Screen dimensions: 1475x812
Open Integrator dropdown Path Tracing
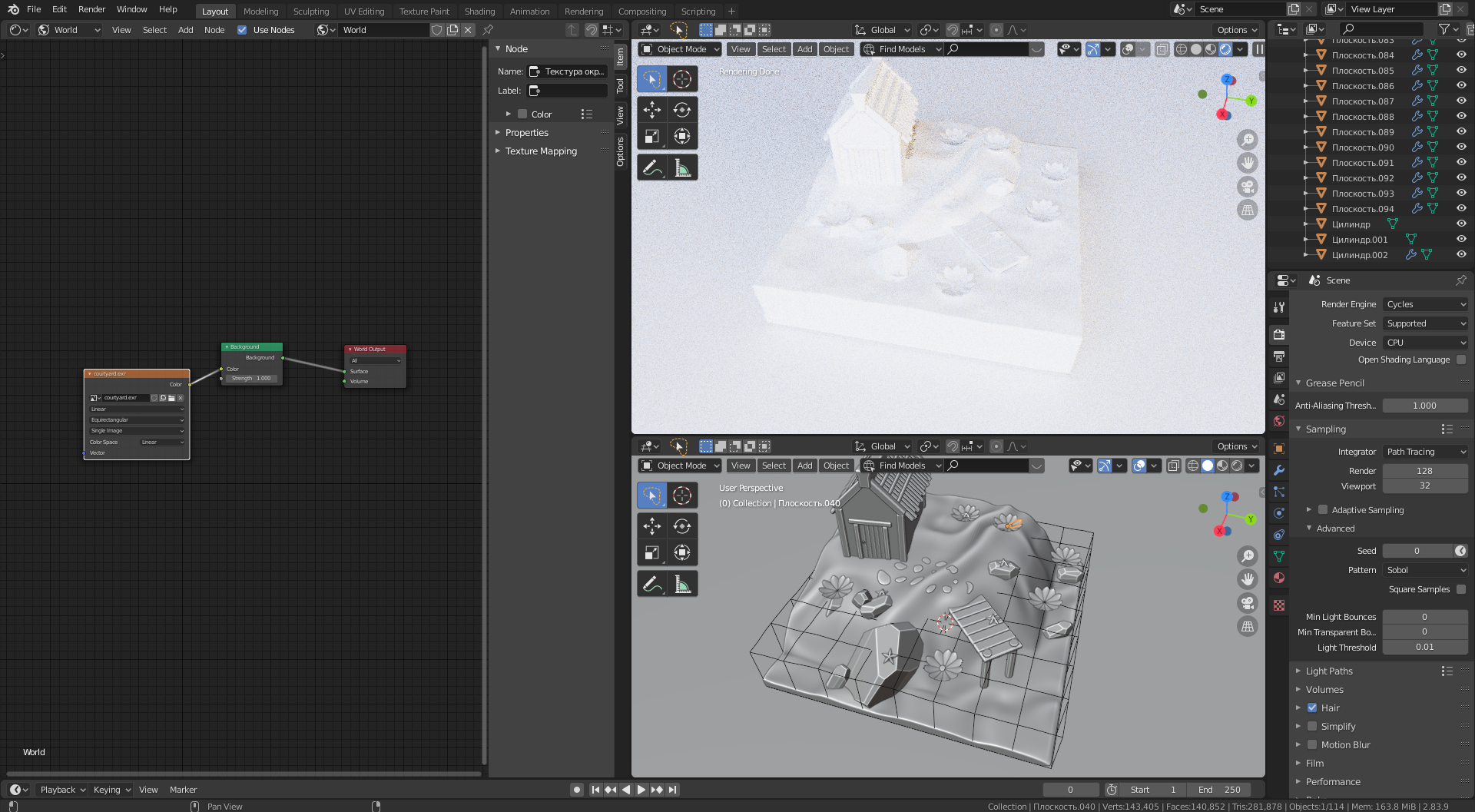1426,452
